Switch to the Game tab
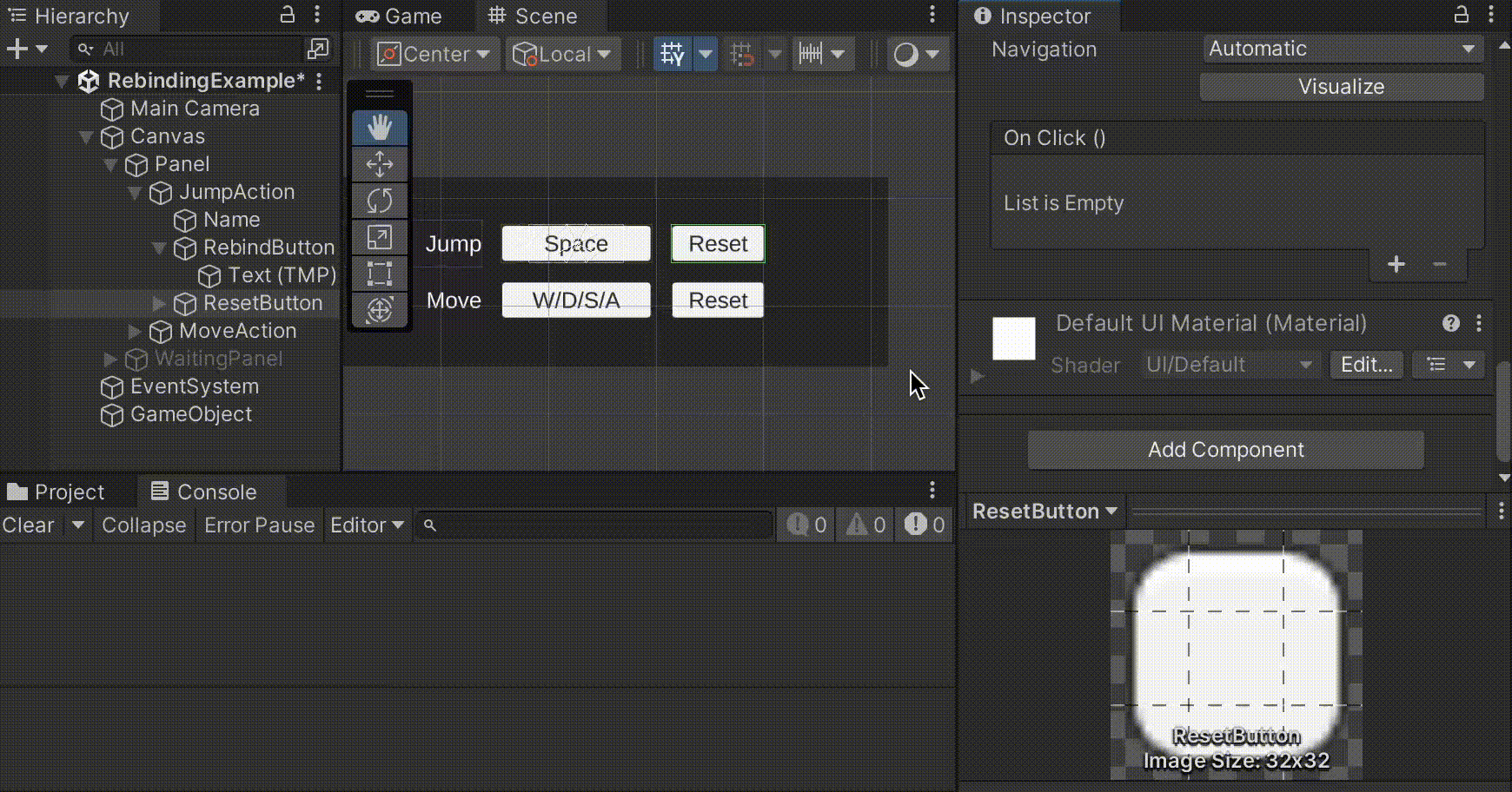1512x792 pixels. [399, 16]
